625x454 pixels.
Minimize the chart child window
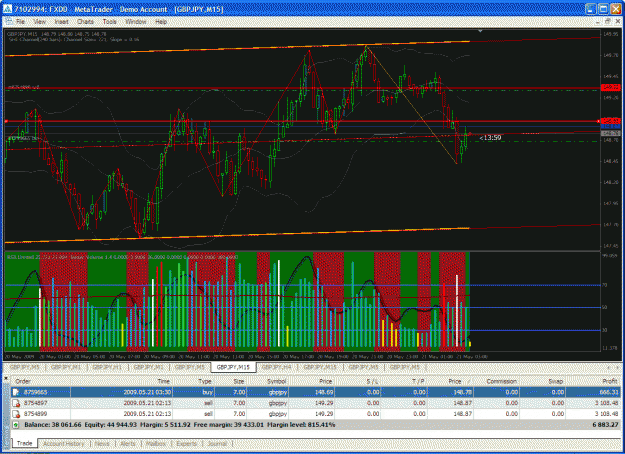pyautogui.click(x=598, y=21)
